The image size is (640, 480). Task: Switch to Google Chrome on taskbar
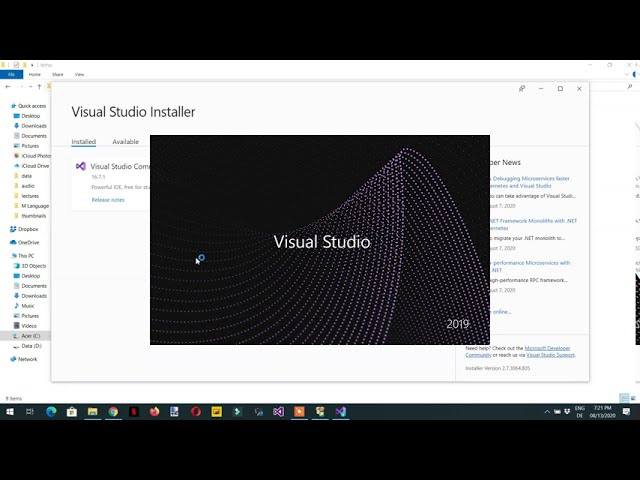tap(113, 412)
